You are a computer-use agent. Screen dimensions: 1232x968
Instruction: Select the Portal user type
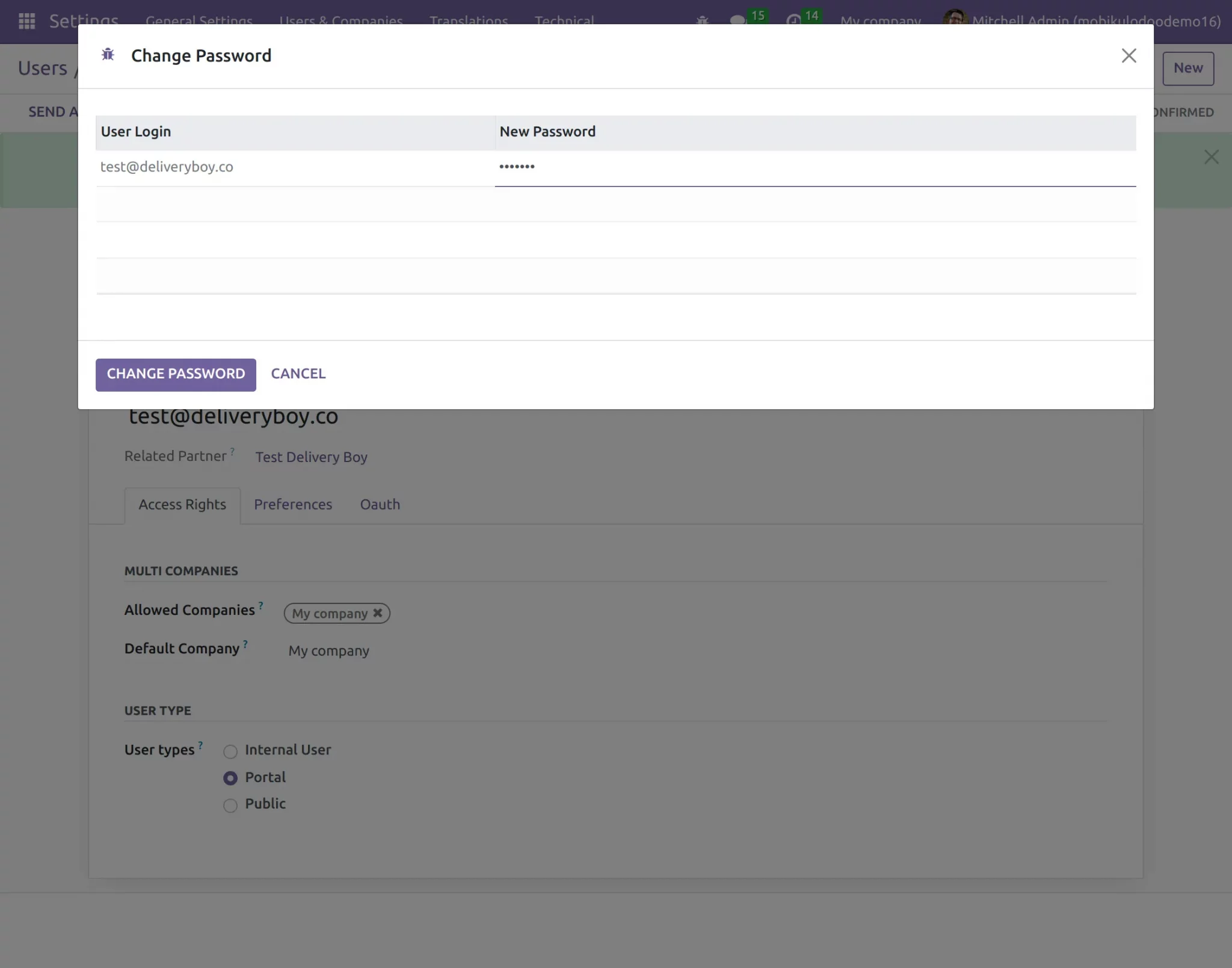230,778
